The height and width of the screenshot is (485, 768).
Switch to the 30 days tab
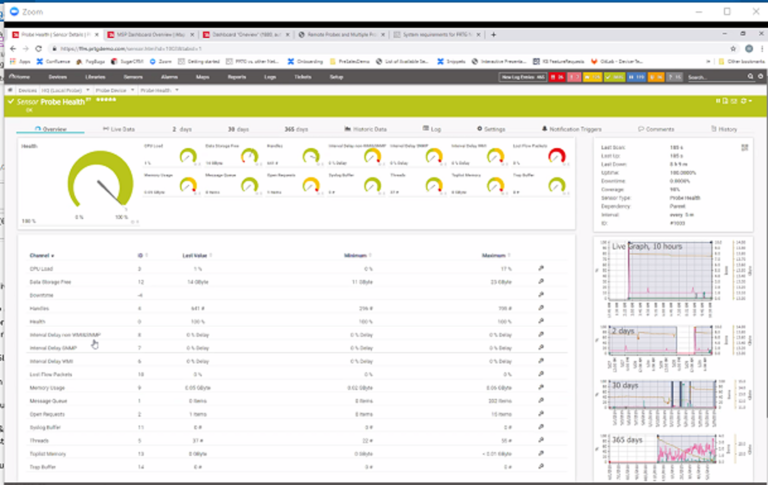tap(238, 129)
